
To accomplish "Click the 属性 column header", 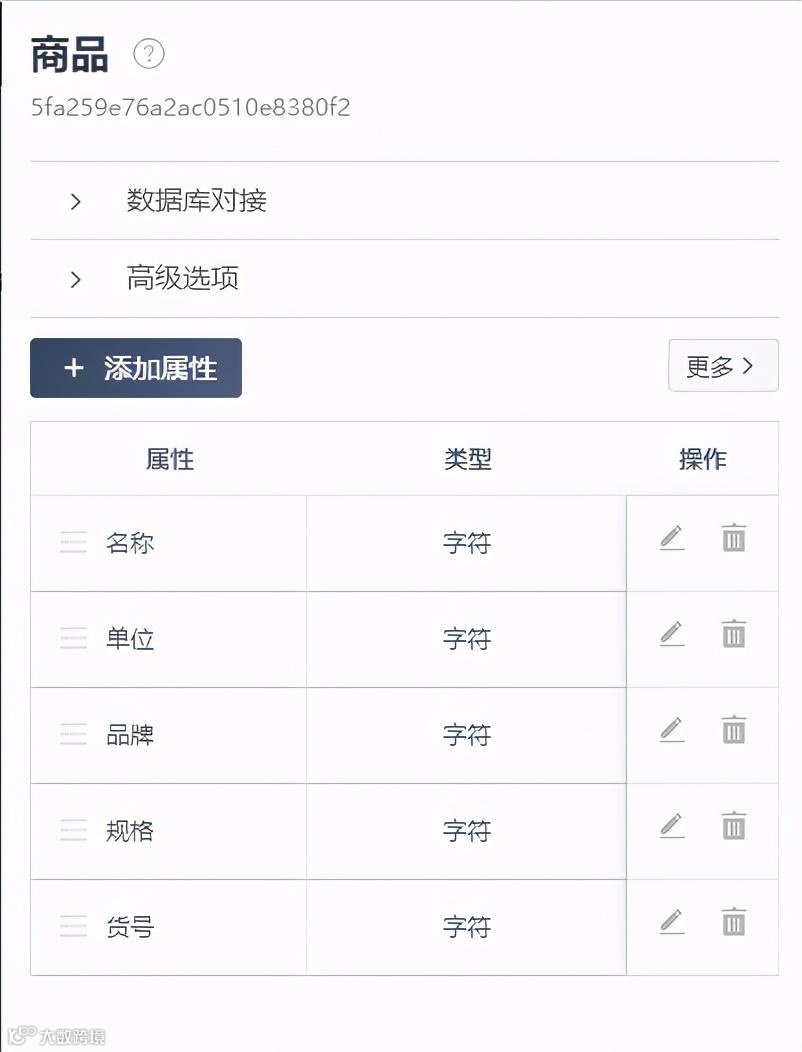I will (169, 459).
